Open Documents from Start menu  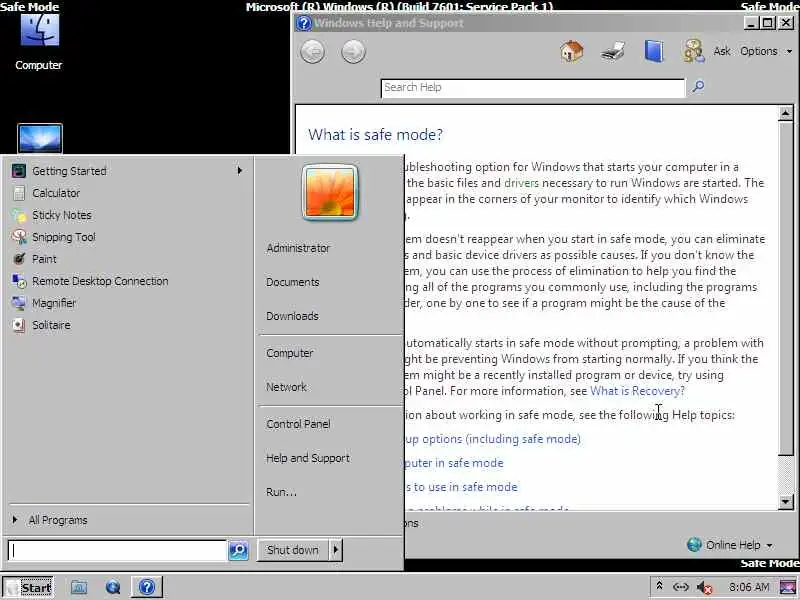click(x=292, y=282)
